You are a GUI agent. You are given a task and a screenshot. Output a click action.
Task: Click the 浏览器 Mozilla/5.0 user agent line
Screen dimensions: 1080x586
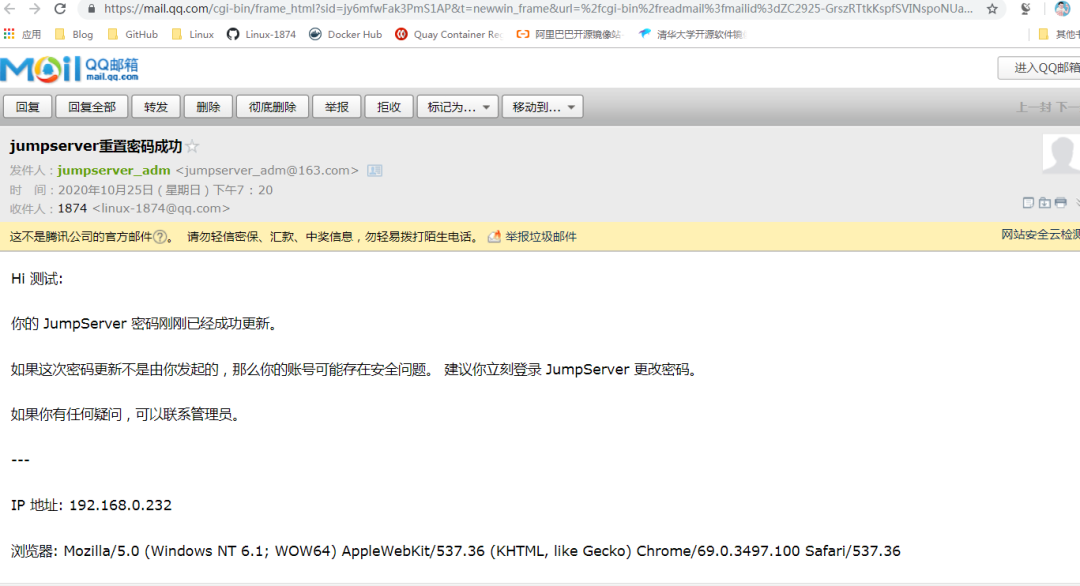pyautogui.click(x=455, y=551)
